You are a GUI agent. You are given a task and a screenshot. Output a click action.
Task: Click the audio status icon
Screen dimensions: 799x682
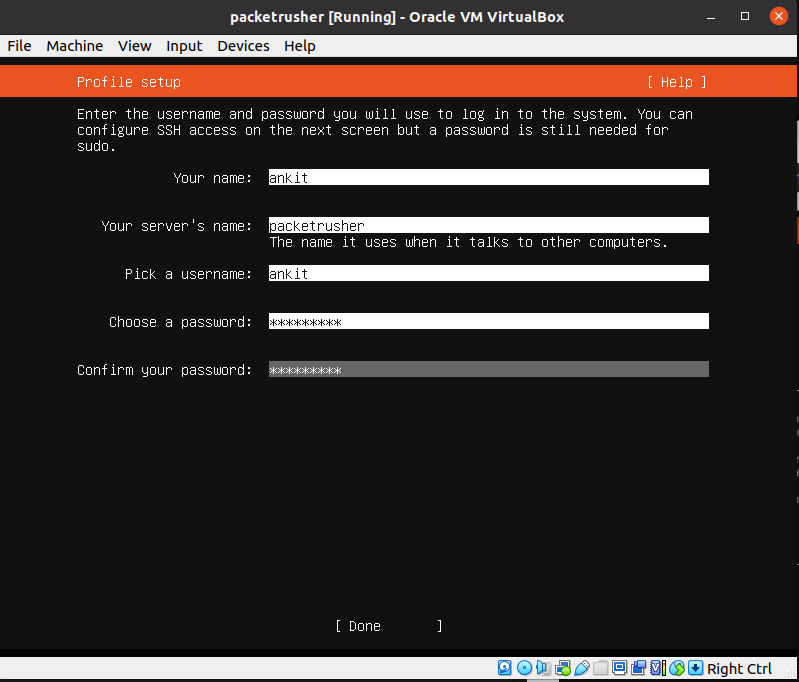coord(544,668)
